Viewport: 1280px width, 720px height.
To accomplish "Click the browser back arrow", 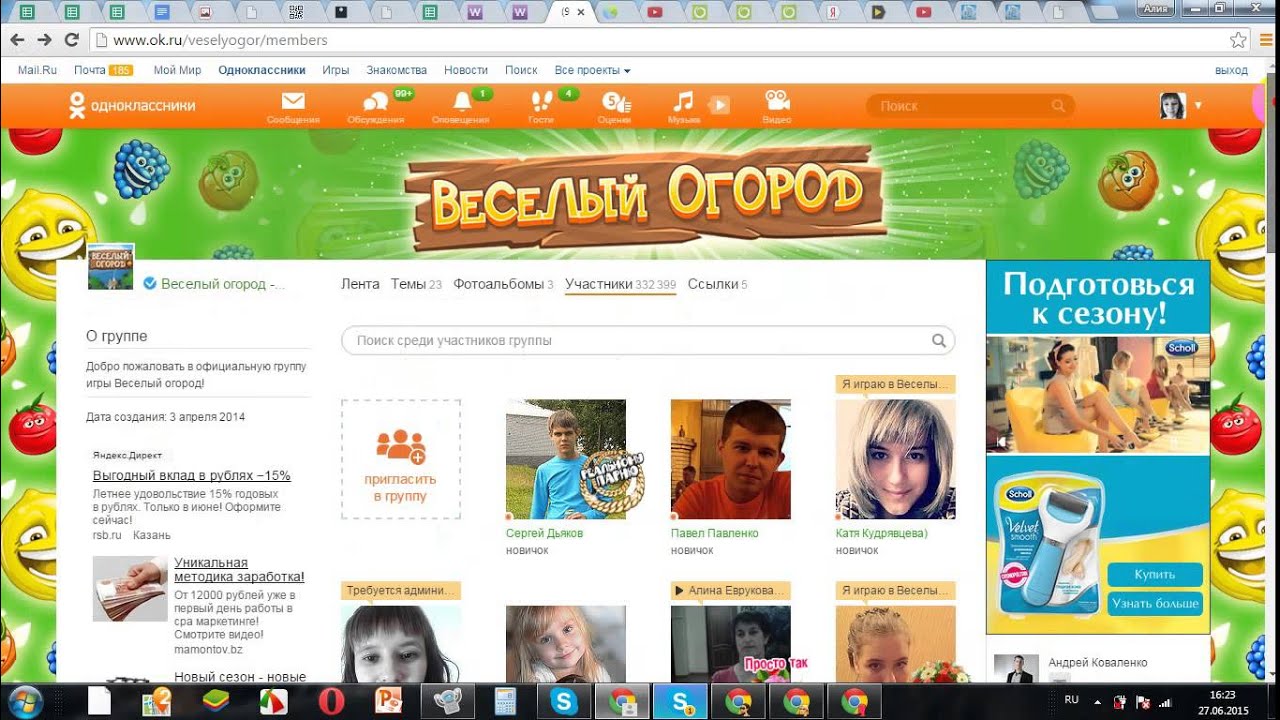I will [17, 40].
